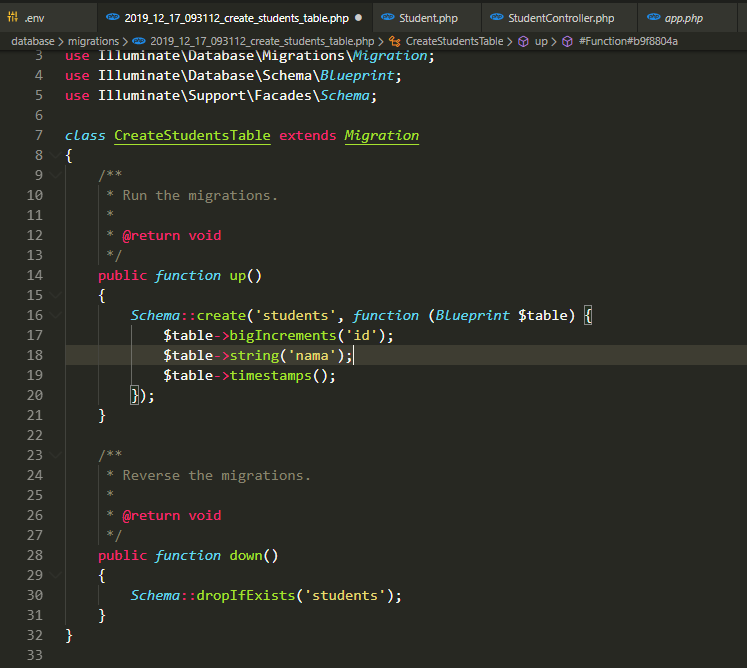Fold doc comment at line 23
The width and height of the screenshot is (747, 668).
coord(55,455)
